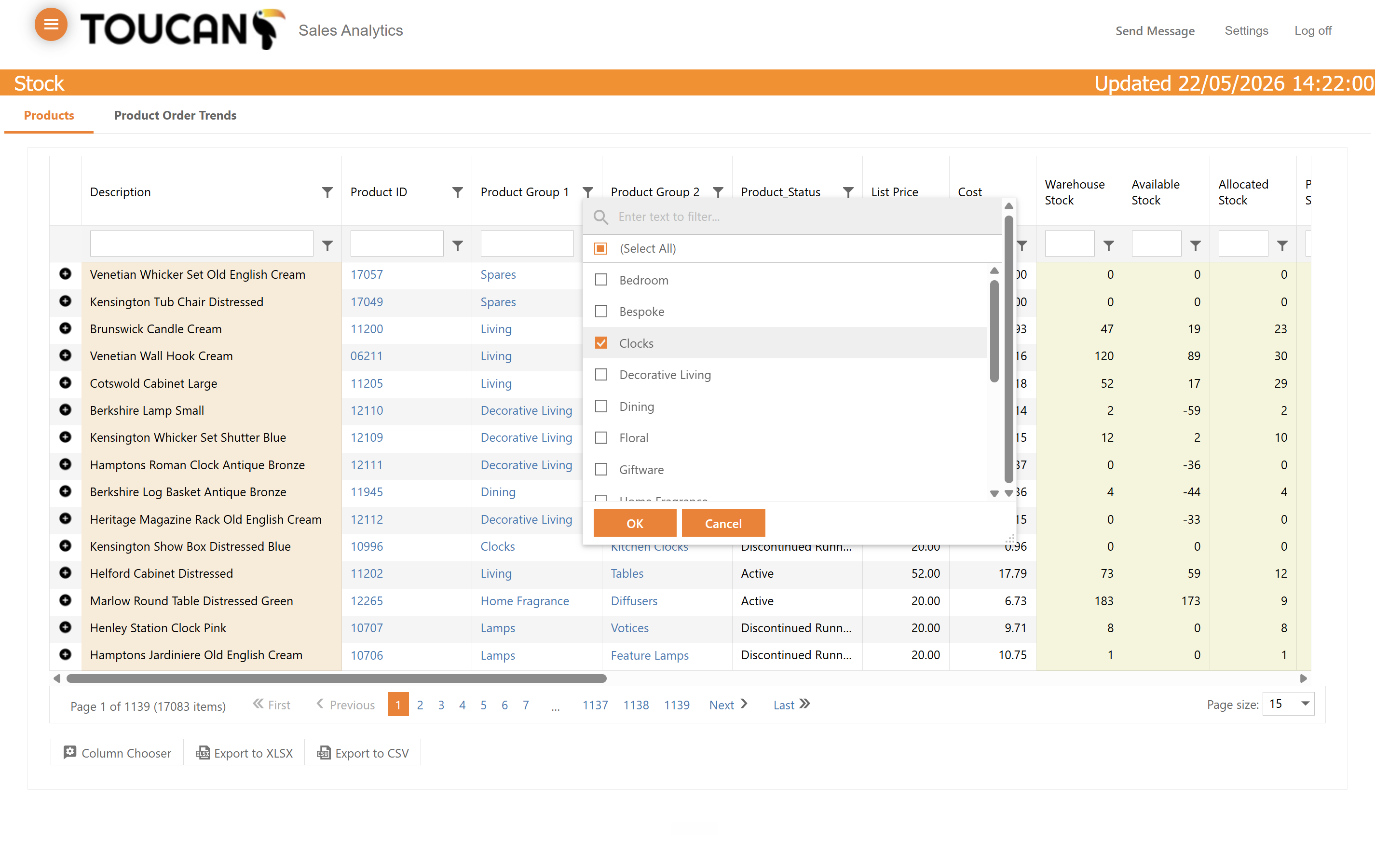Switch to Product Order Trends tab
The image size is (1389, 868).
coord(175,115)
